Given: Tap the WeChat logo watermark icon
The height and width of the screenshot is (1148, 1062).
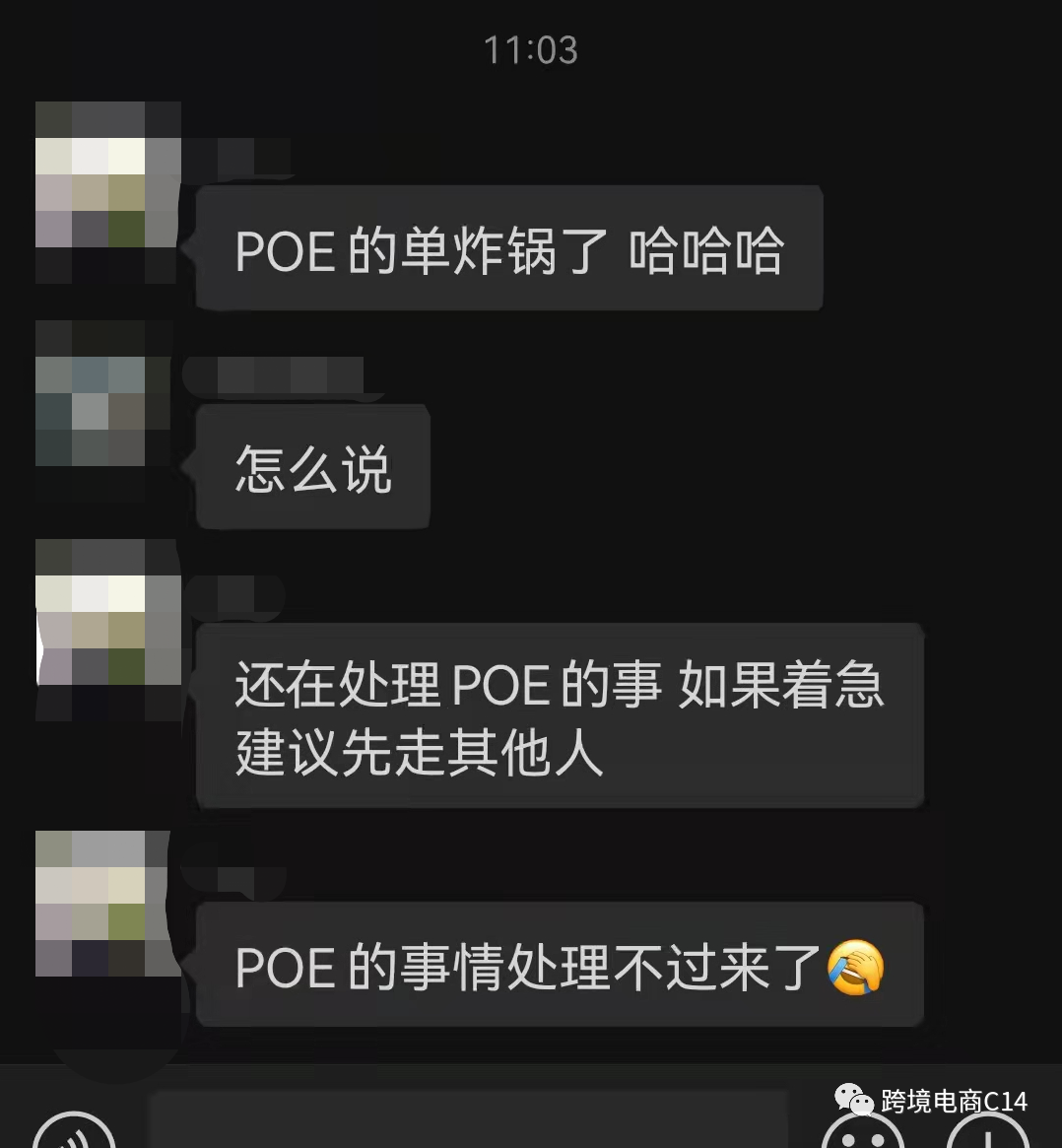Looking at the screenshot, I should [854, 1100].
